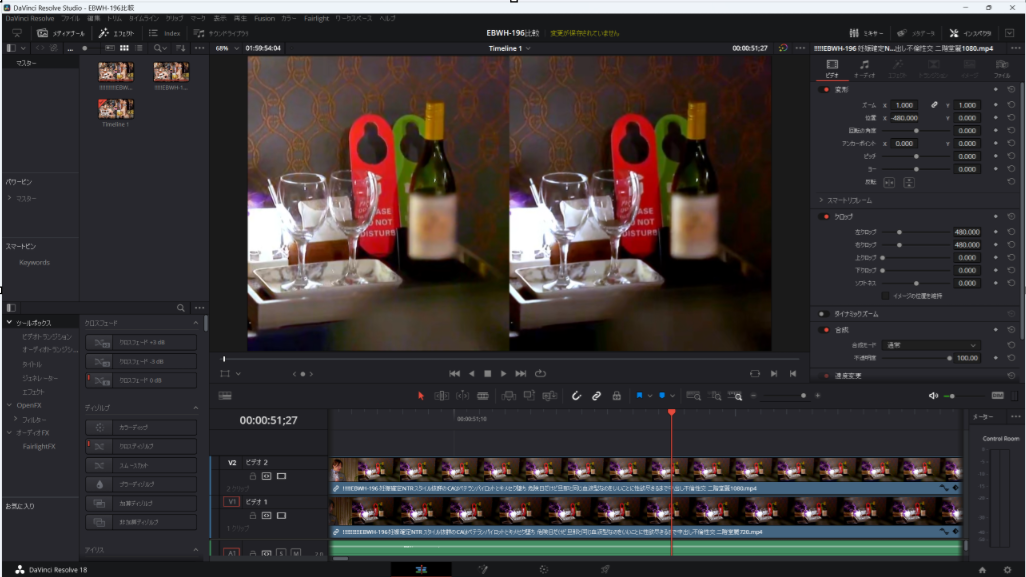The height and width of the screenshot is (577, 1026).
Task: Enable the Dynamic Zoom toggle
Action: [x=825, y=314]
